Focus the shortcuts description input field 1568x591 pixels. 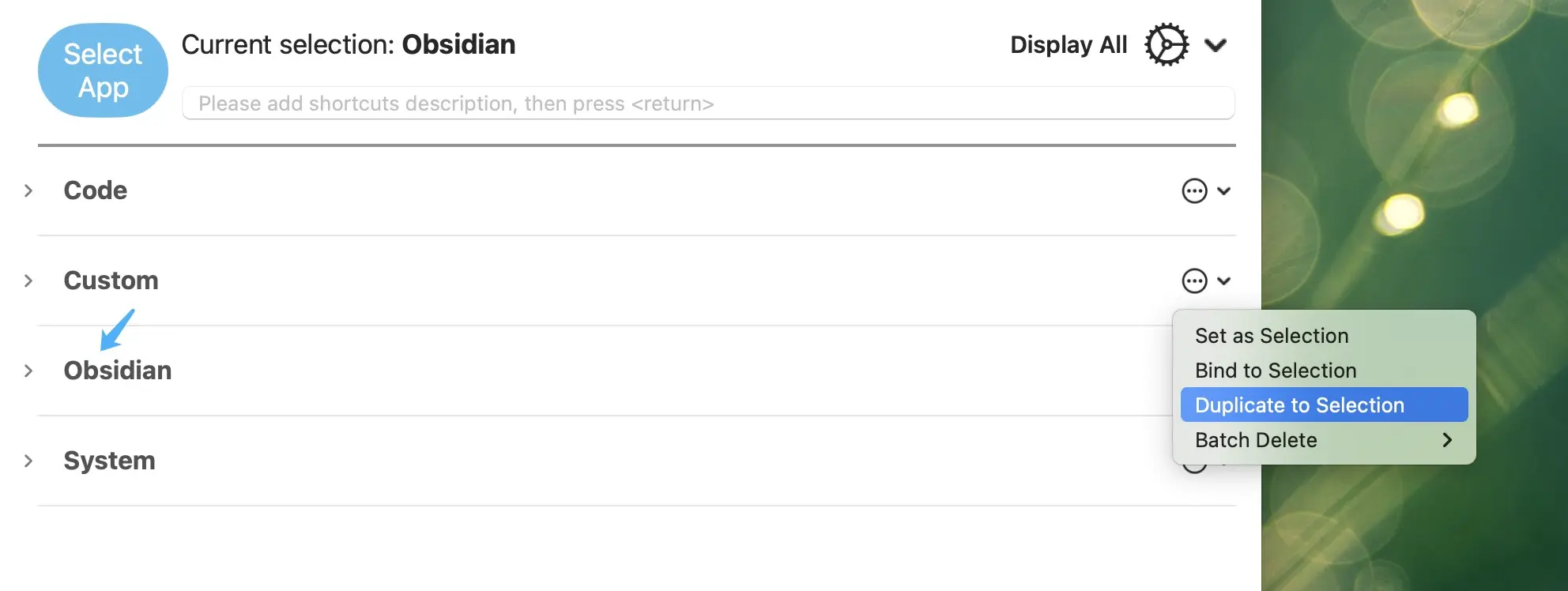click(707, 104)
